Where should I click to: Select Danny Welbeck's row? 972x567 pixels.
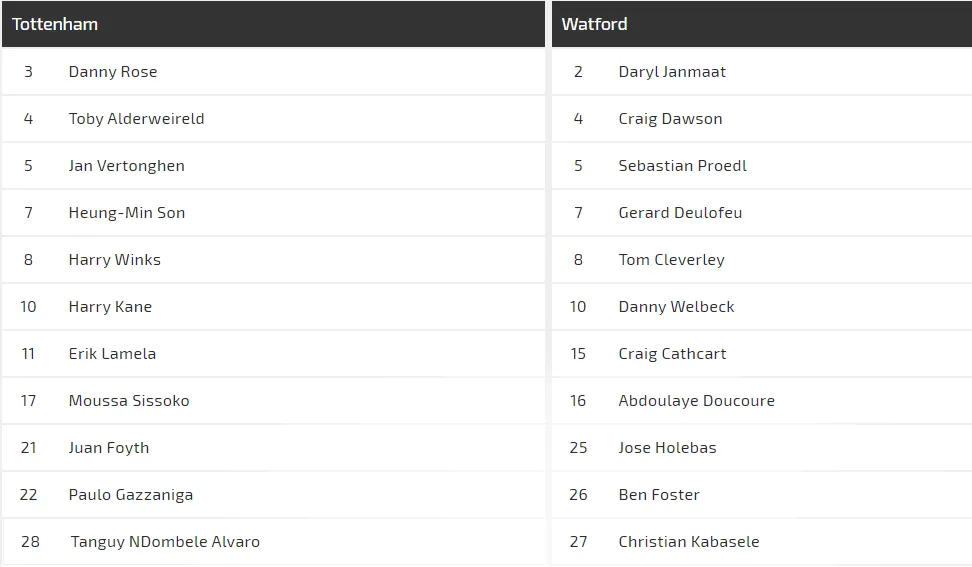coord(676,307)
